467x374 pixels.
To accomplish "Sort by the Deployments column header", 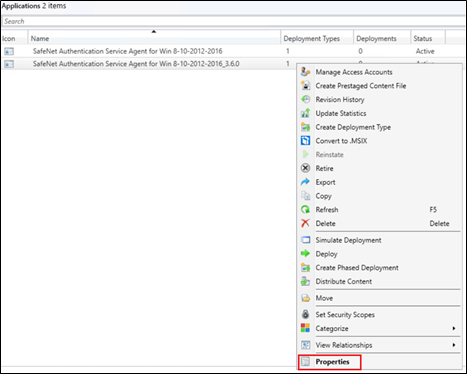I will click(x=382, y=39).
